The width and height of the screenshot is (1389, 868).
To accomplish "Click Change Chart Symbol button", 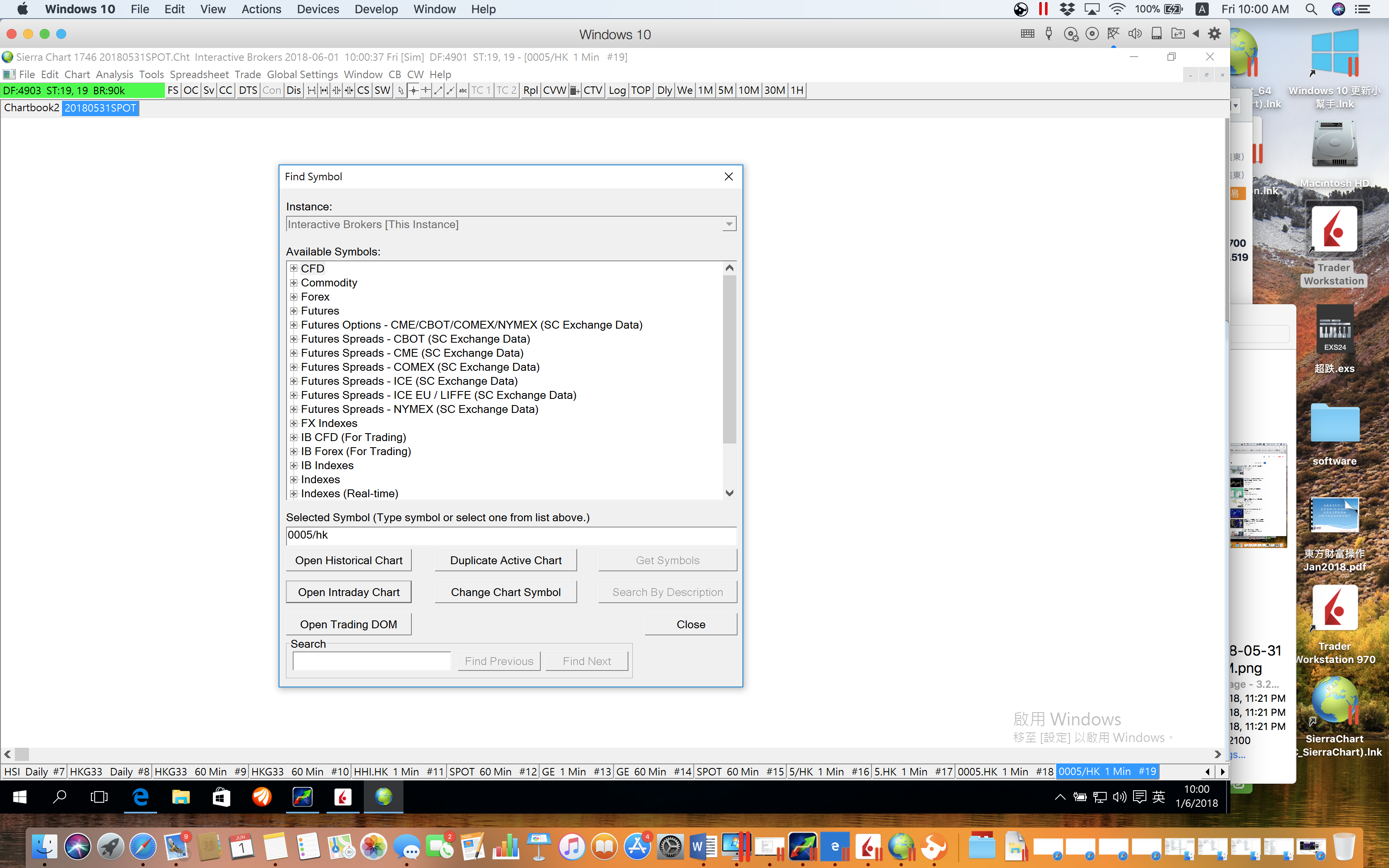I will 505,592.
